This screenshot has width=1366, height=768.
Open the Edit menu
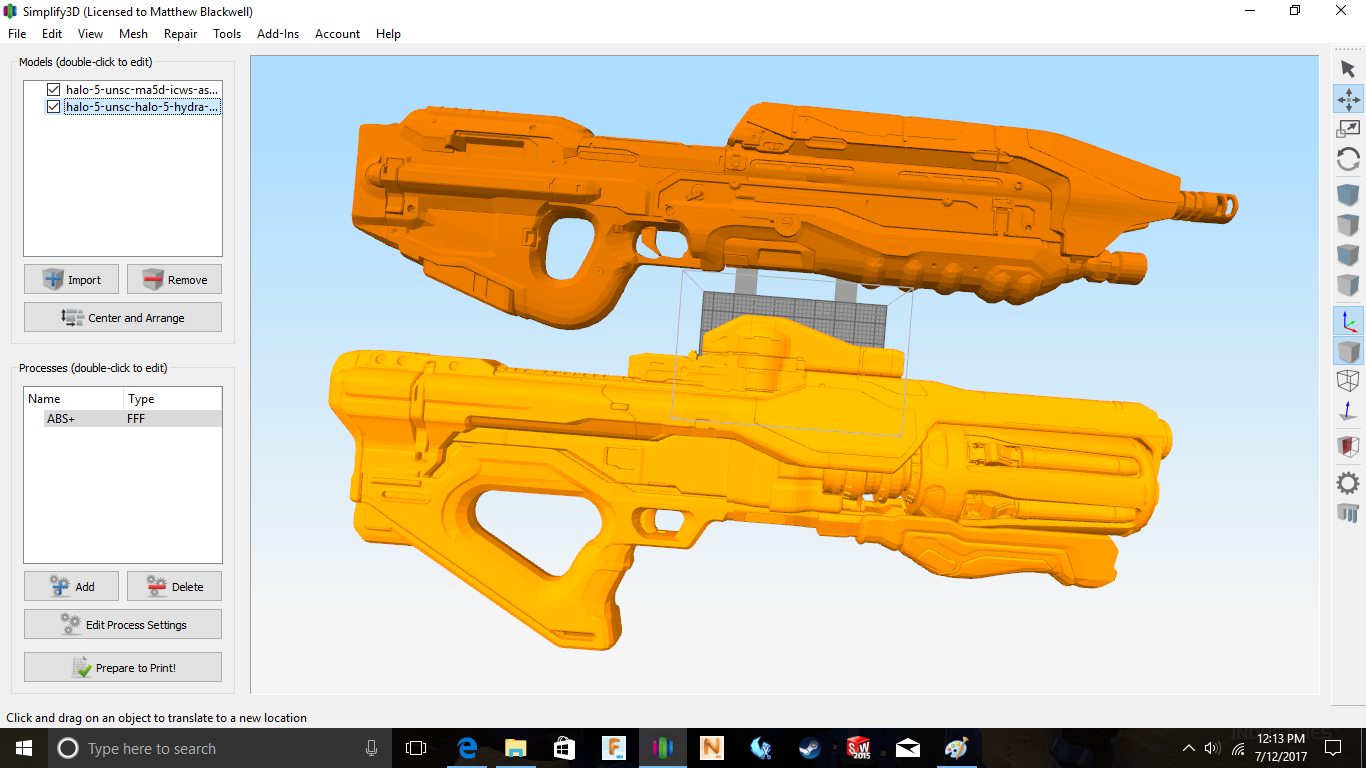[x=52, y=33]
